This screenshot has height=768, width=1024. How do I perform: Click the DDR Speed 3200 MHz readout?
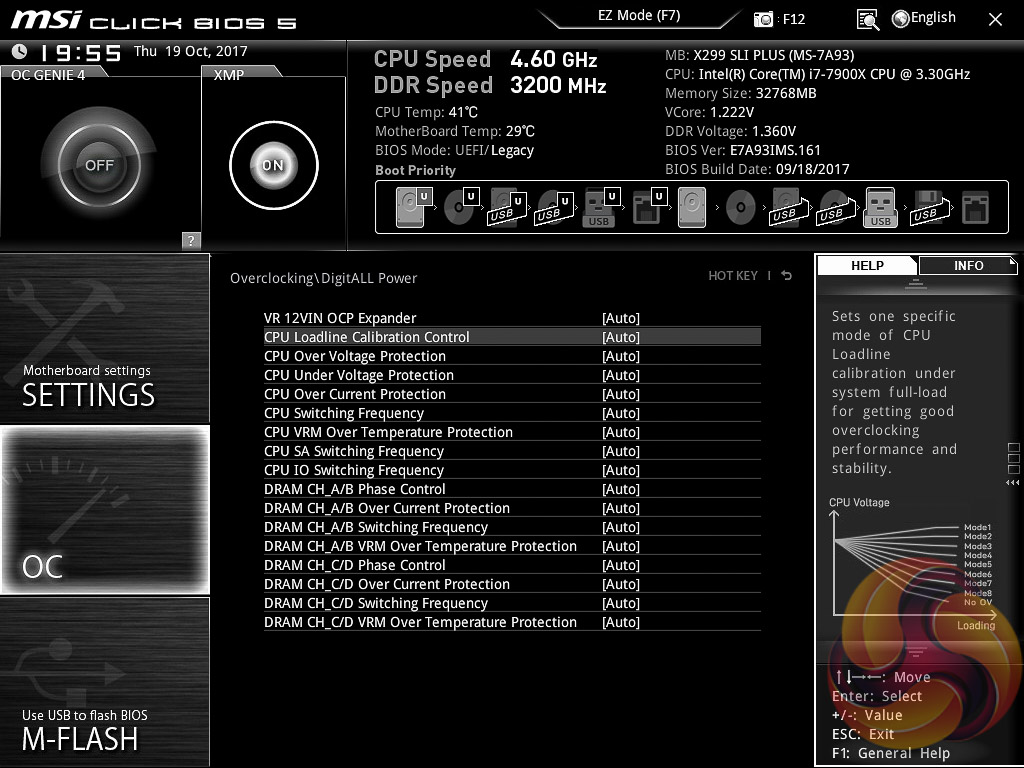(x=490, y=86)
